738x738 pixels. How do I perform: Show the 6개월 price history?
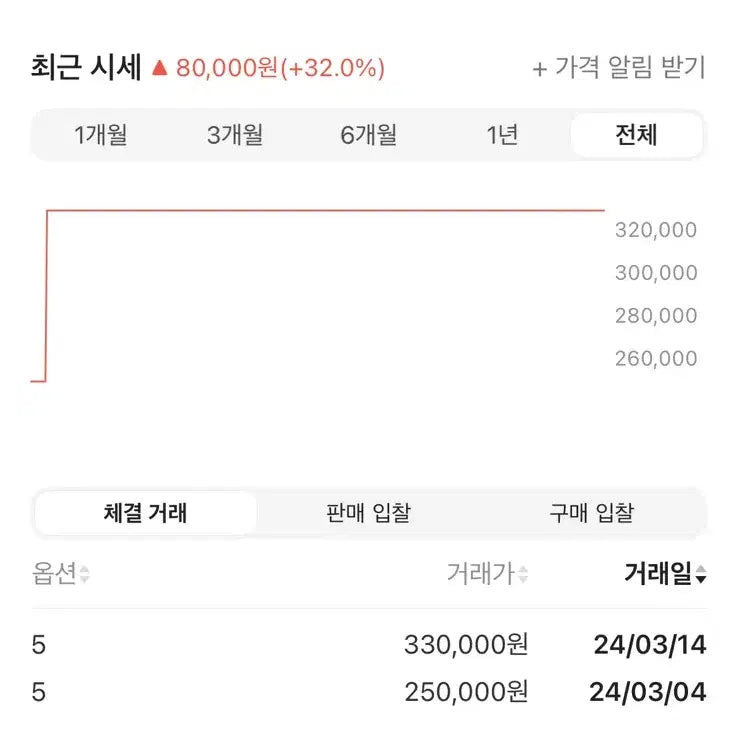point(368,135)
